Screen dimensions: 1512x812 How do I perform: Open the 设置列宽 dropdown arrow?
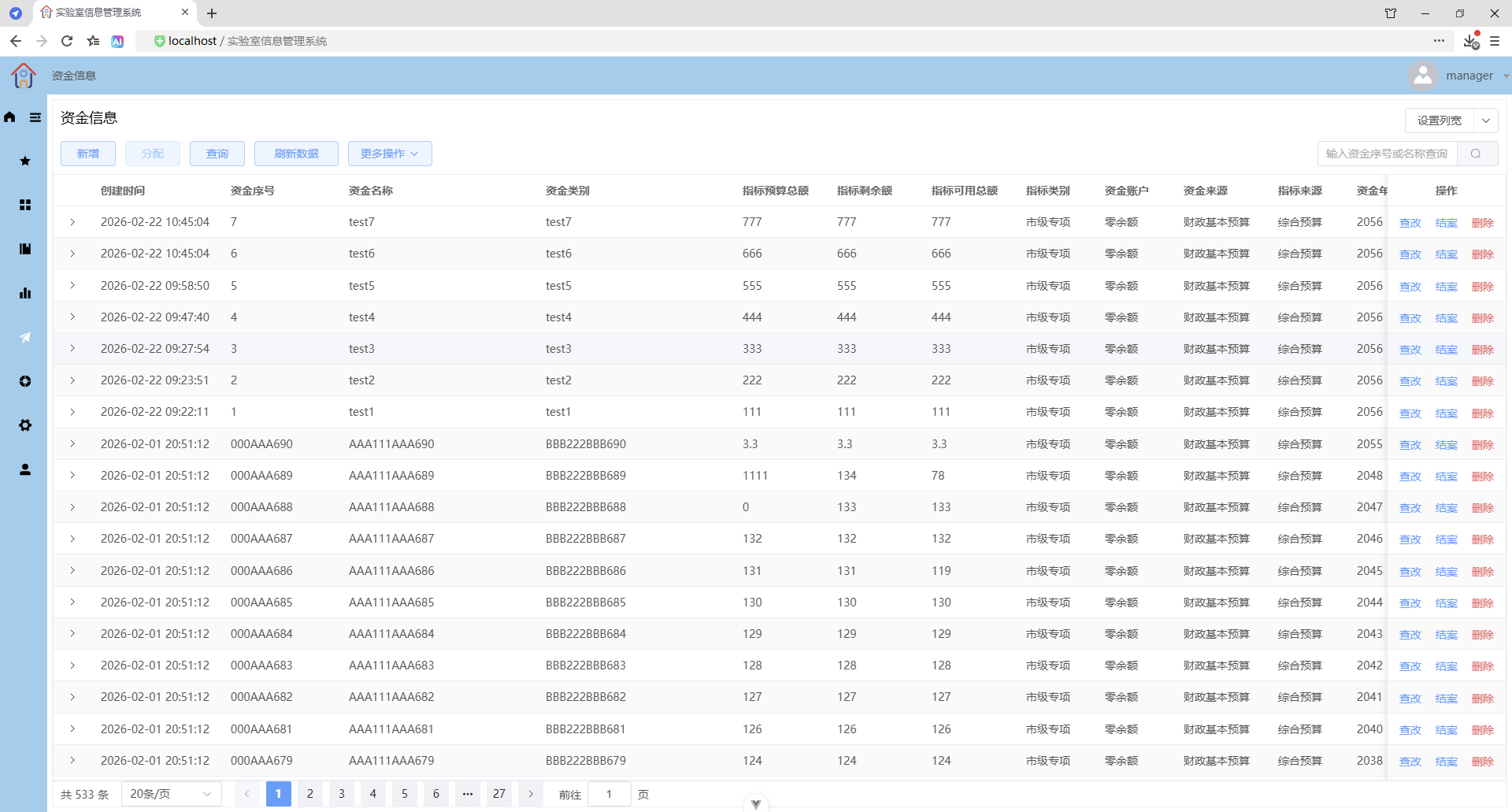coord(1486,121)
